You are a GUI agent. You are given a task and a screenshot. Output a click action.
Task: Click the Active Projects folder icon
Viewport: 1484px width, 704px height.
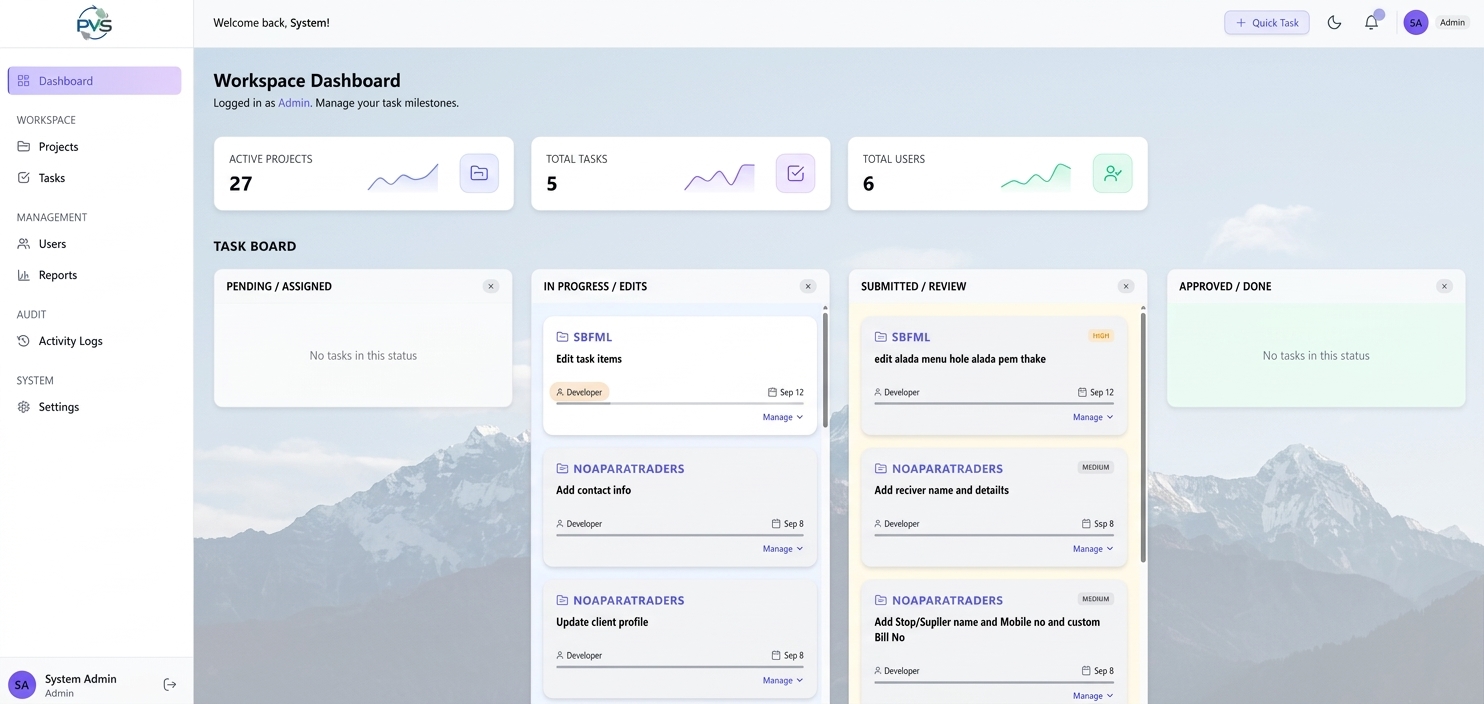pos(479,174)
